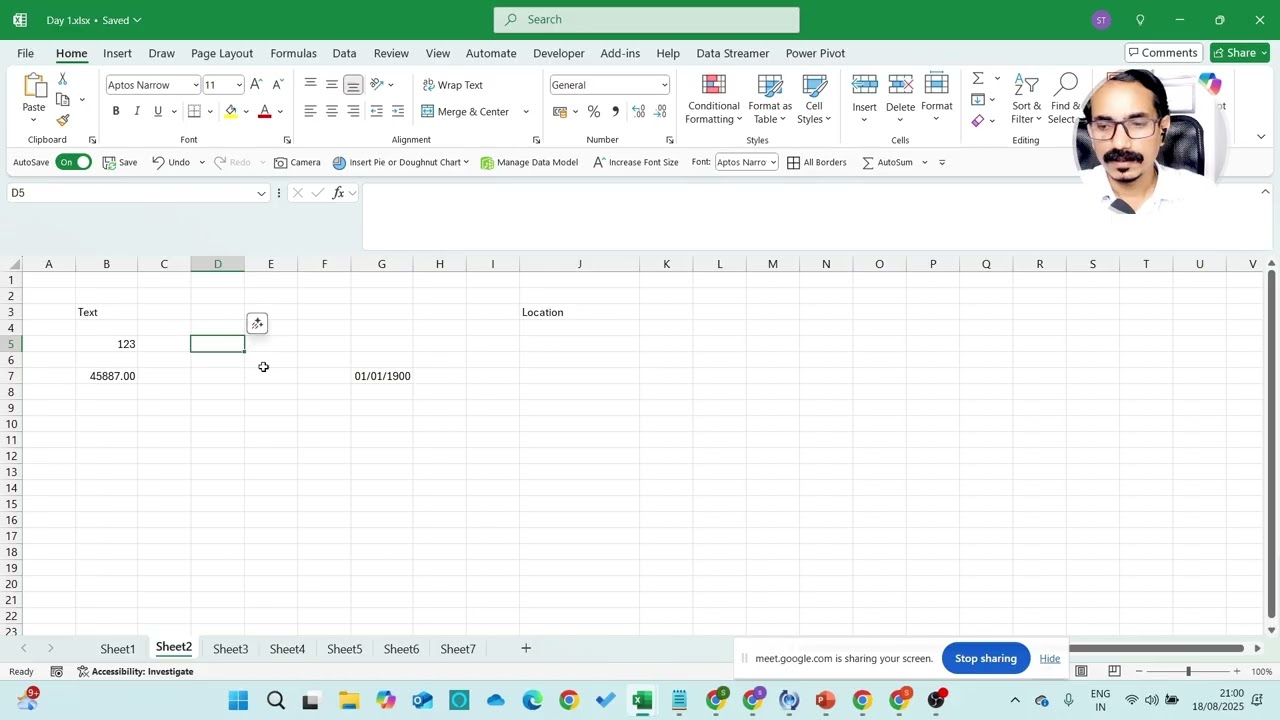Open font name dropdown Aptos Narrow

point(195,85)
